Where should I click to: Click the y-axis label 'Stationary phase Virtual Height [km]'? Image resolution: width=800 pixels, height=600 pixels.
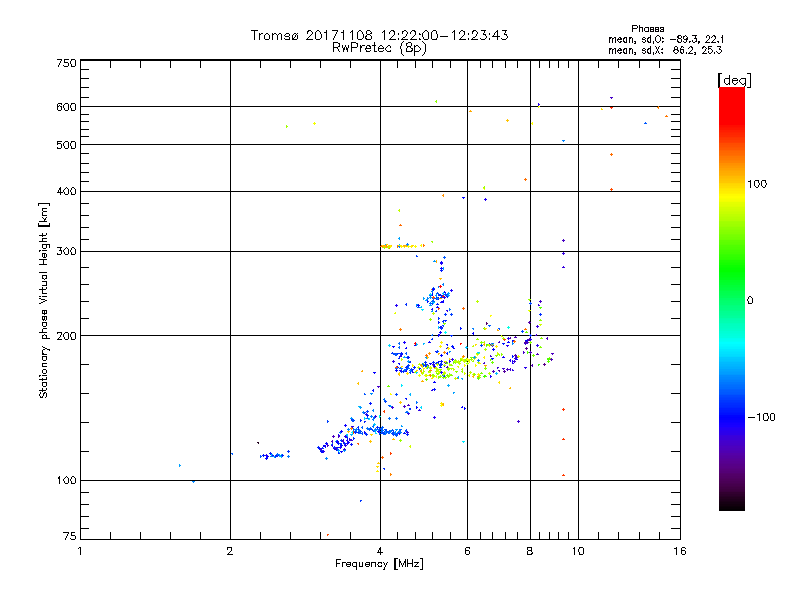coord(43,301)
